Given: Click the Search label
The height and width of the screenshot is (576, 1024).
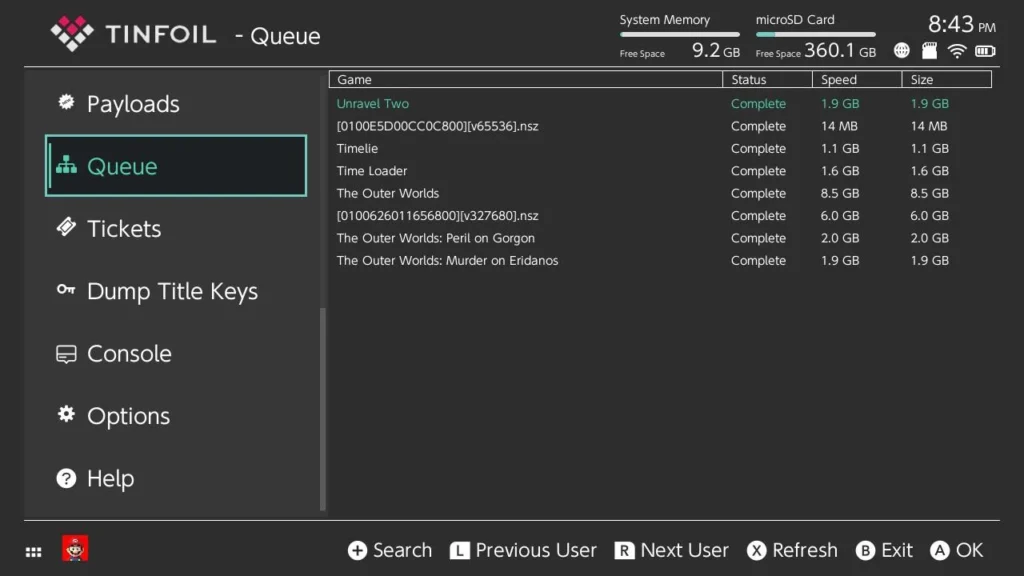Looking at the screenshot, I should [x=402, y=551].
